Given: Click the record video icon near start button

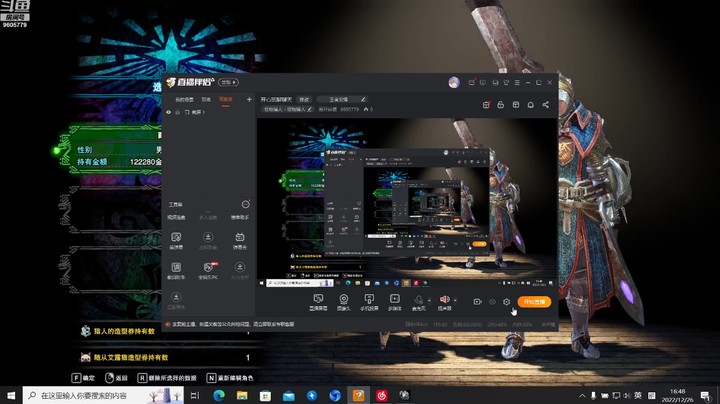Looking at the screenshot, I should [x=478, y=302].
